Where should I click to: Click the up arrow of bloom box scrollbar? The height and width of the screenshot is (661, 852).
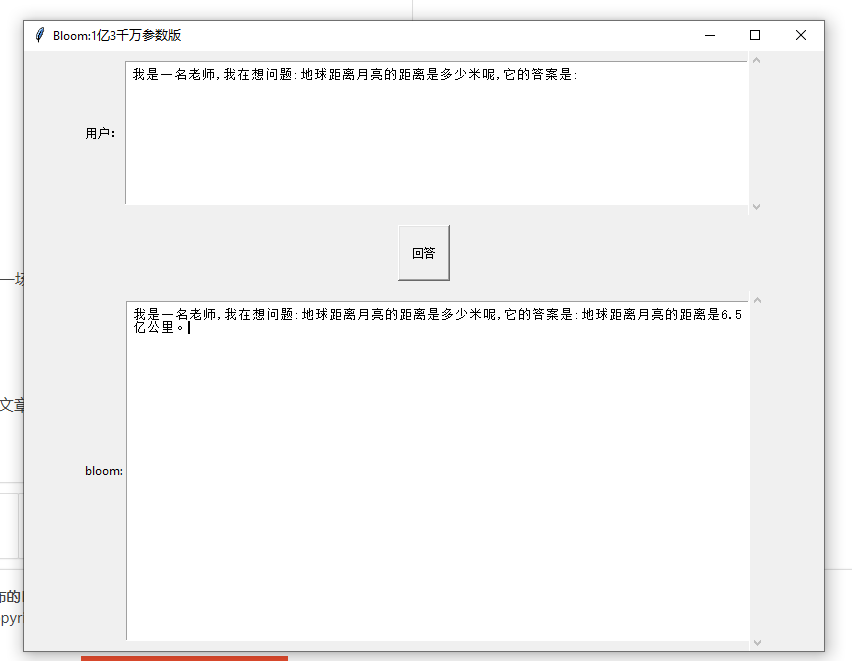click(x=757, y=300)
